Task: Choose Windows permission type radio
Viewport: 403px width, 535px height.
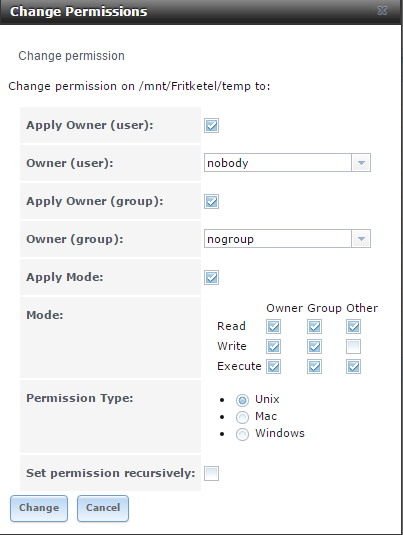Action: 243,434
